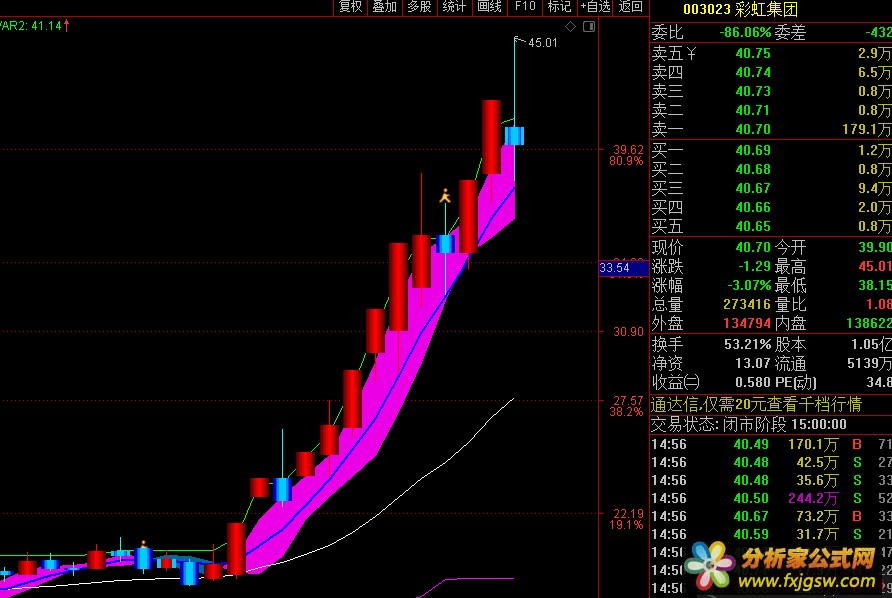Select the 多股 multi-stock view

tap(419, 7)
